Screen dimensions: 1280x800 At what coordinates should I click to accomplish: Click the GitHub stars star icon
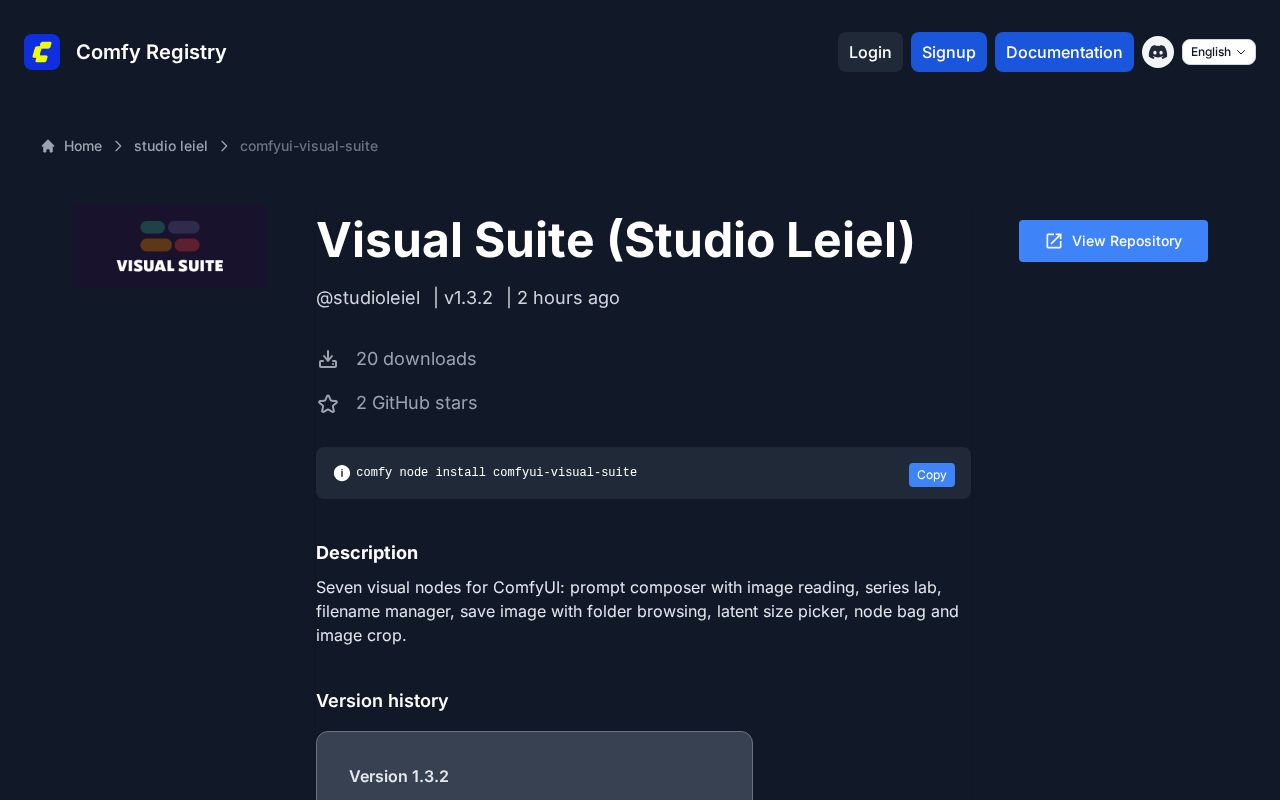pyautogui.click(x=328, y=403)
